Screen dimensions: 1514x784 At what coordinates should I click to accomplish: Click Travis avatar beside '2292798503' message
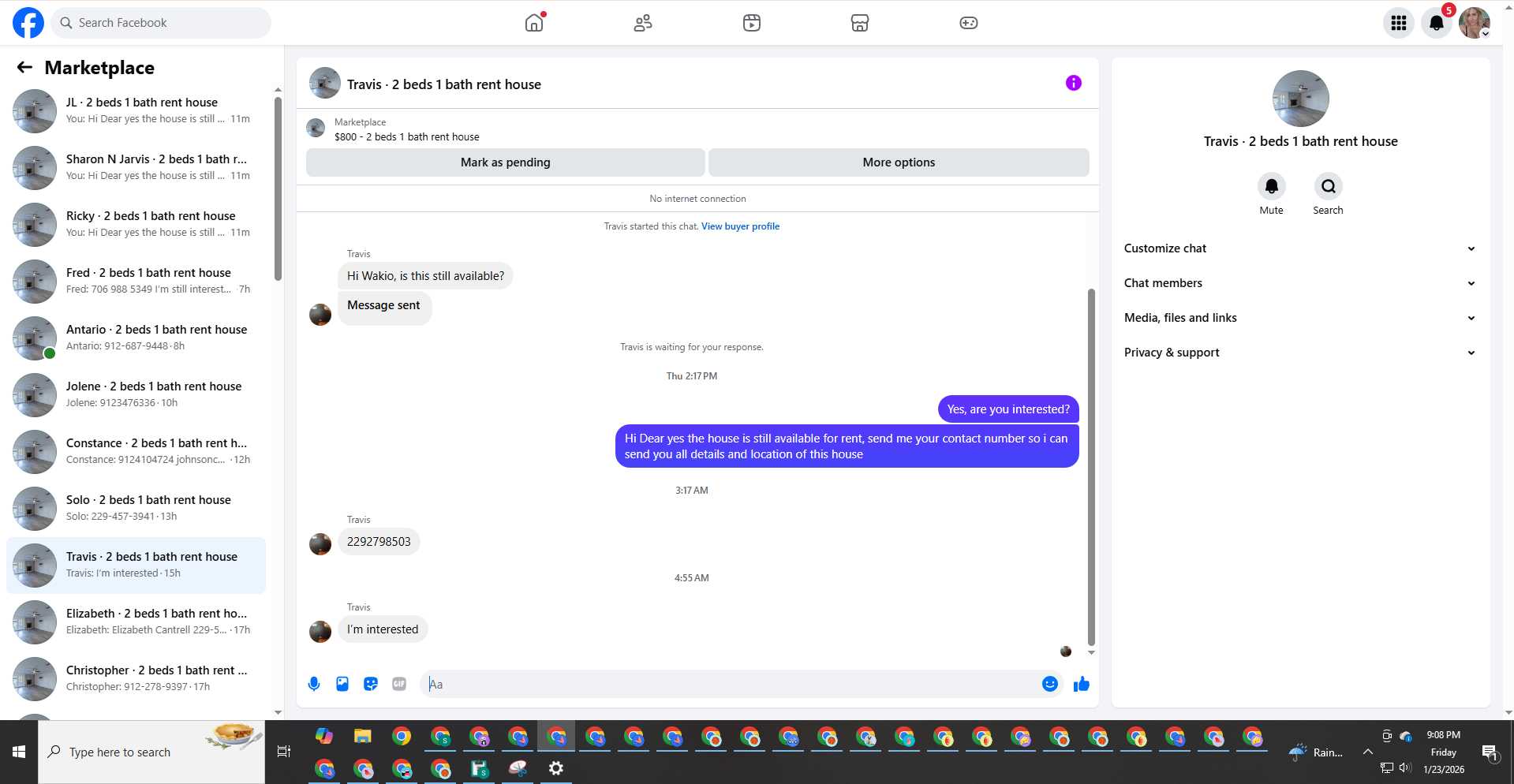click(320, 544)
